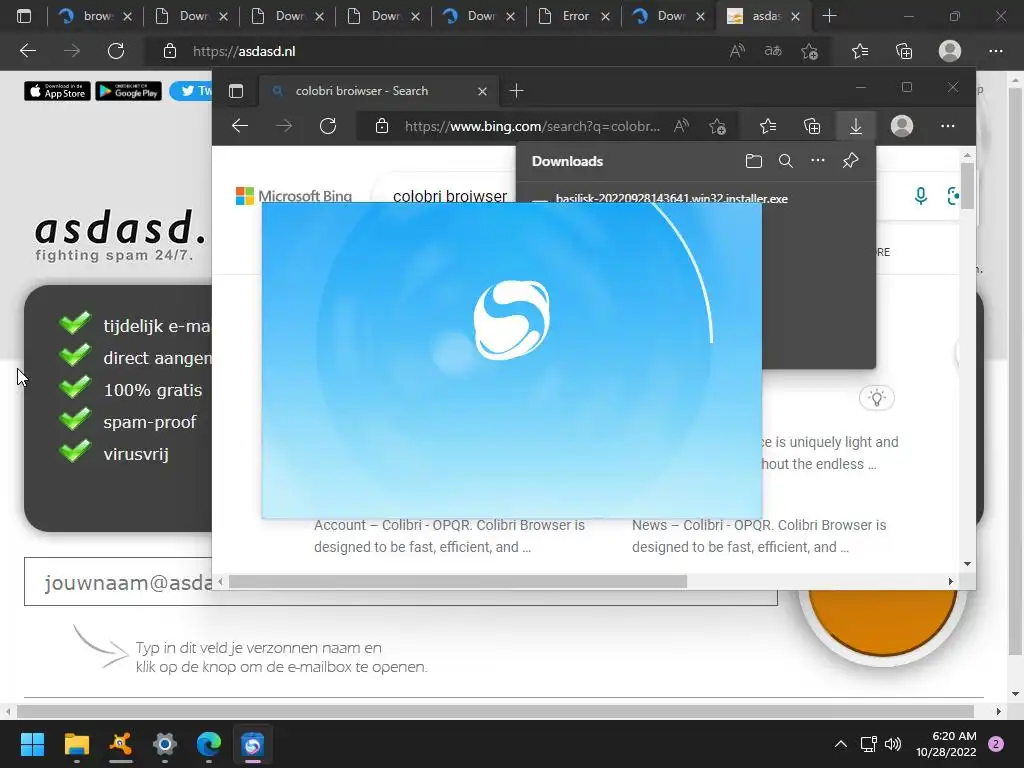Click Google Play badge on asdasd page

129,91
